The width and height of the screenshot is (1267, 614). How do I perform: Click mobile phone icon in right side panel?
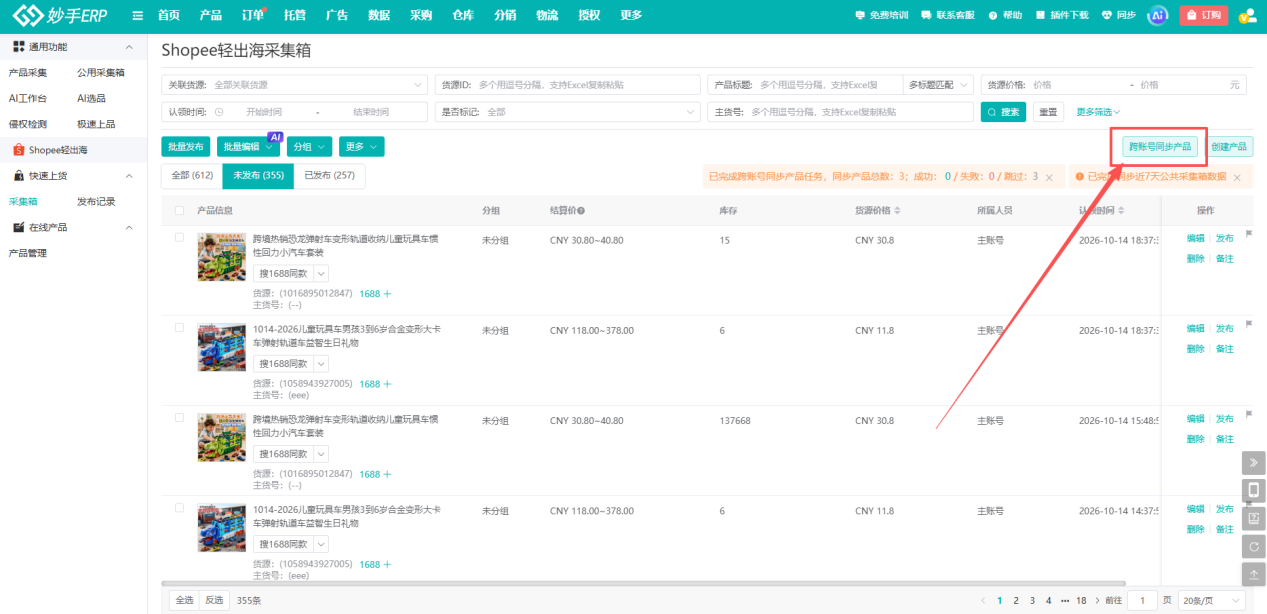tap(1254, 490)
